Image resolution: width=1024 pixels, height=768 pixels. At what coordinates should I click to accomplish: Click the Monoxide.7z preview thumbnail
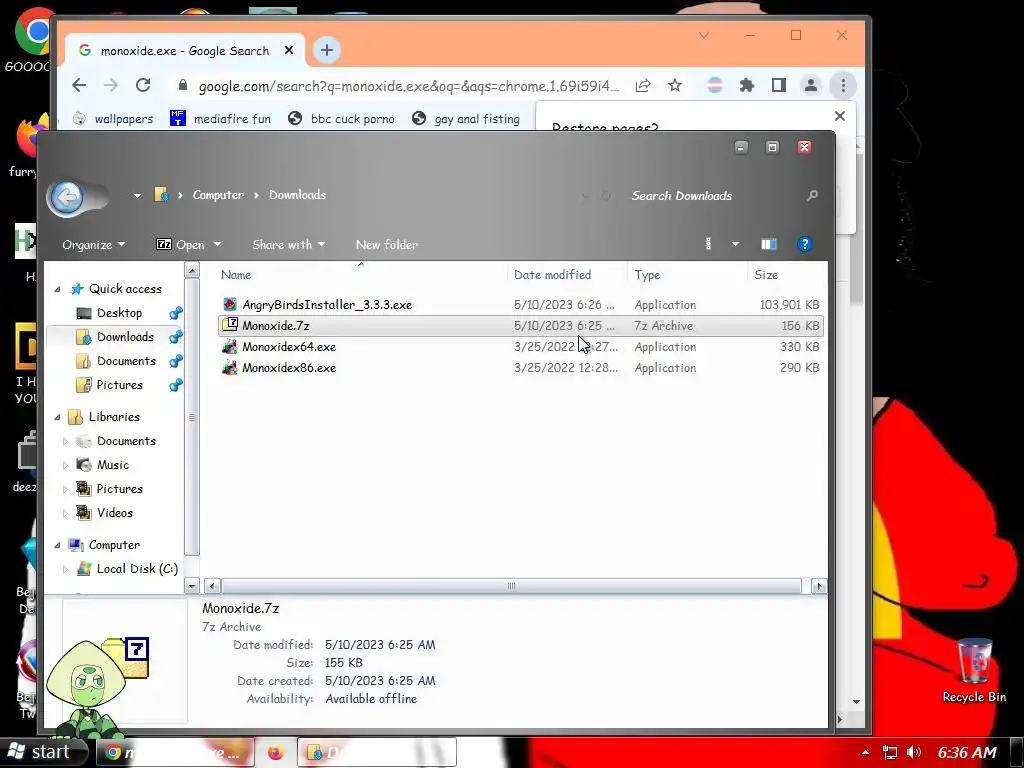tap(124, 660)
